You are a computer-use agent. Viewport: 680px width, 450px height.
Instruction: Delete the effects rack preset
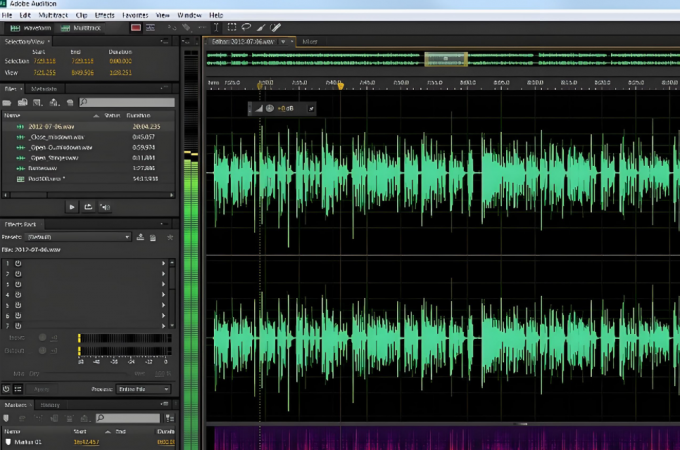[153, 238]
